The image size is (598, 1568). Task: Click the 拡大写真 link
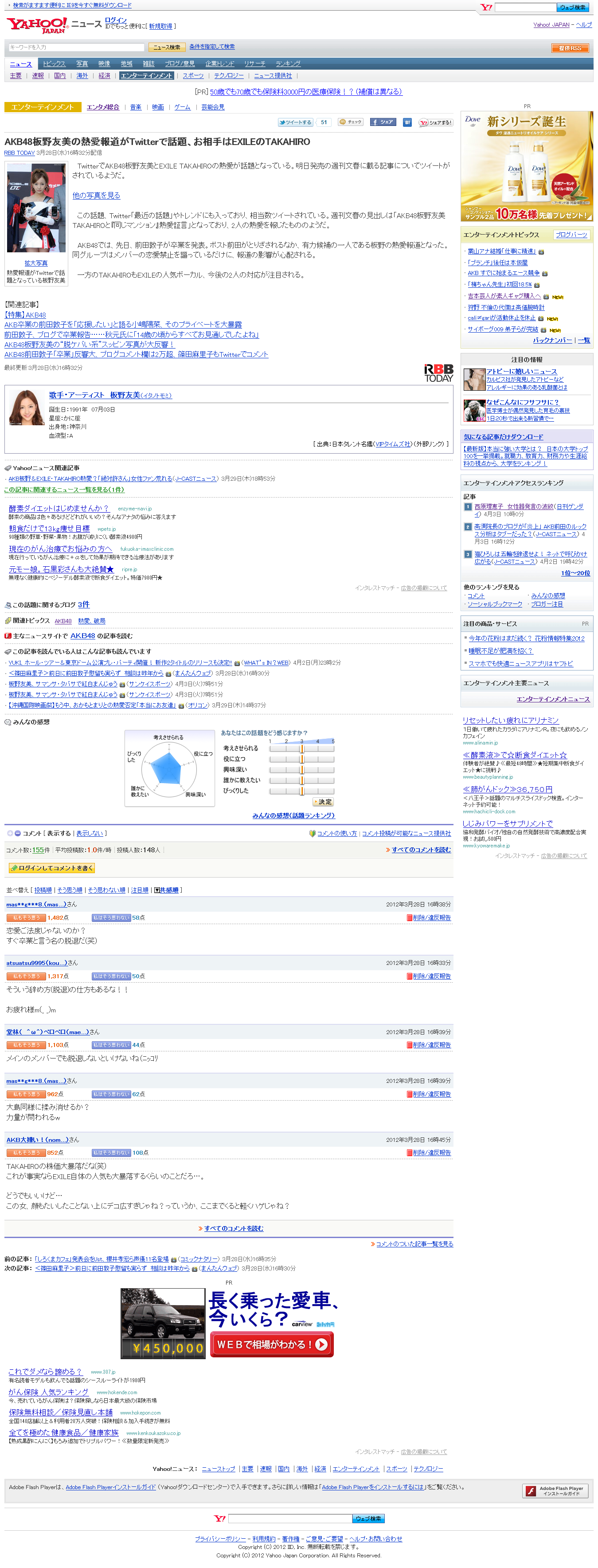[36, 263]
